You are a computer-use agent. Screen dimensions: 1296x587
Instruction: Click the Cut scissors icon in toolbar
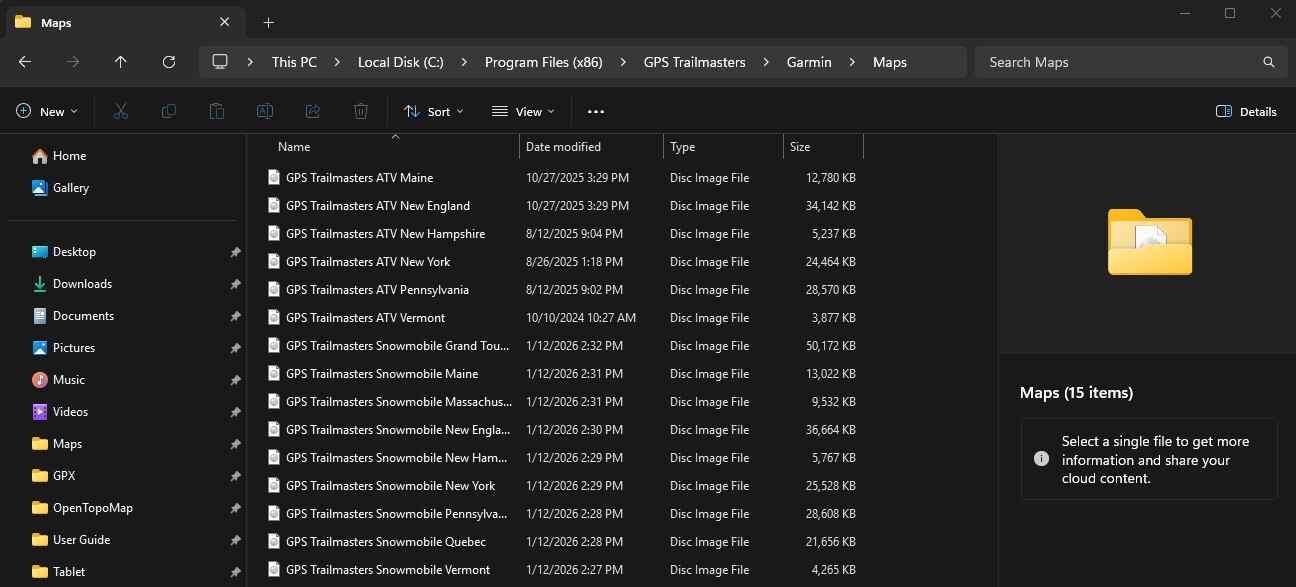121,112
